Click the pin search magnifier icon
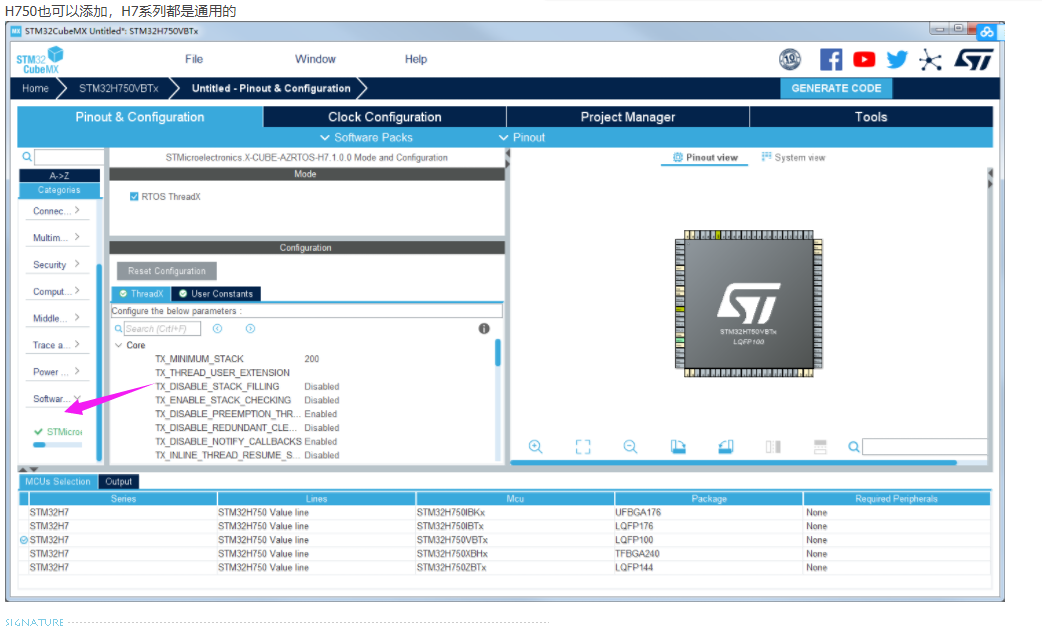The height and width of the screenshot is (636, 1042). tap(854, 447)
